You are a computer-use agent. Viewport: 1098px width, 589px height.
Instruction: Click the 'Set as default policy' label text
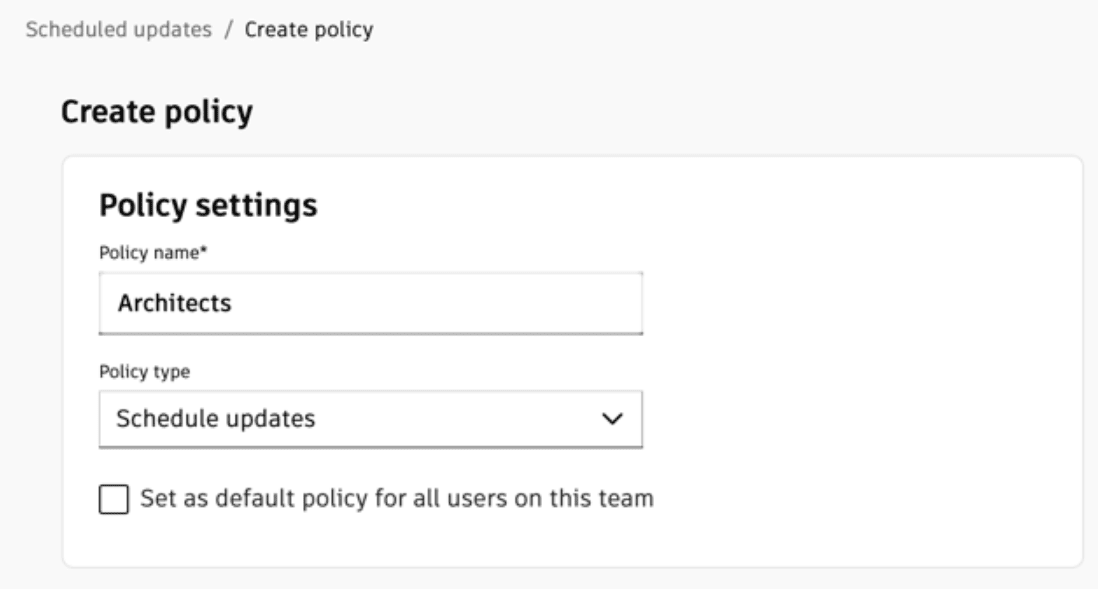click(300, 498)
